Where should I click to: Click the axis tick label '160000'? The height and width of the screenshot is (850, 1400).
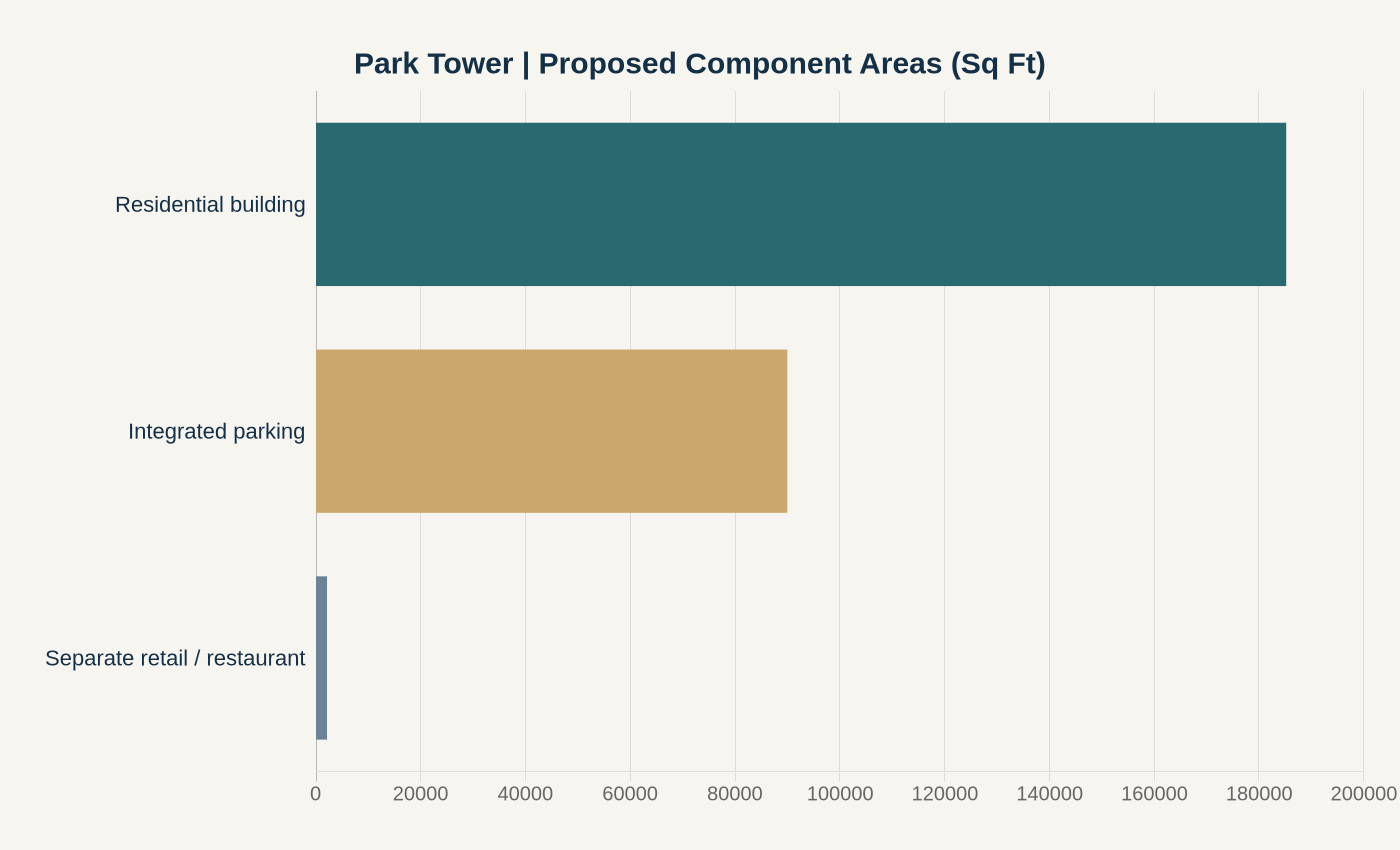pos(1154,794)
